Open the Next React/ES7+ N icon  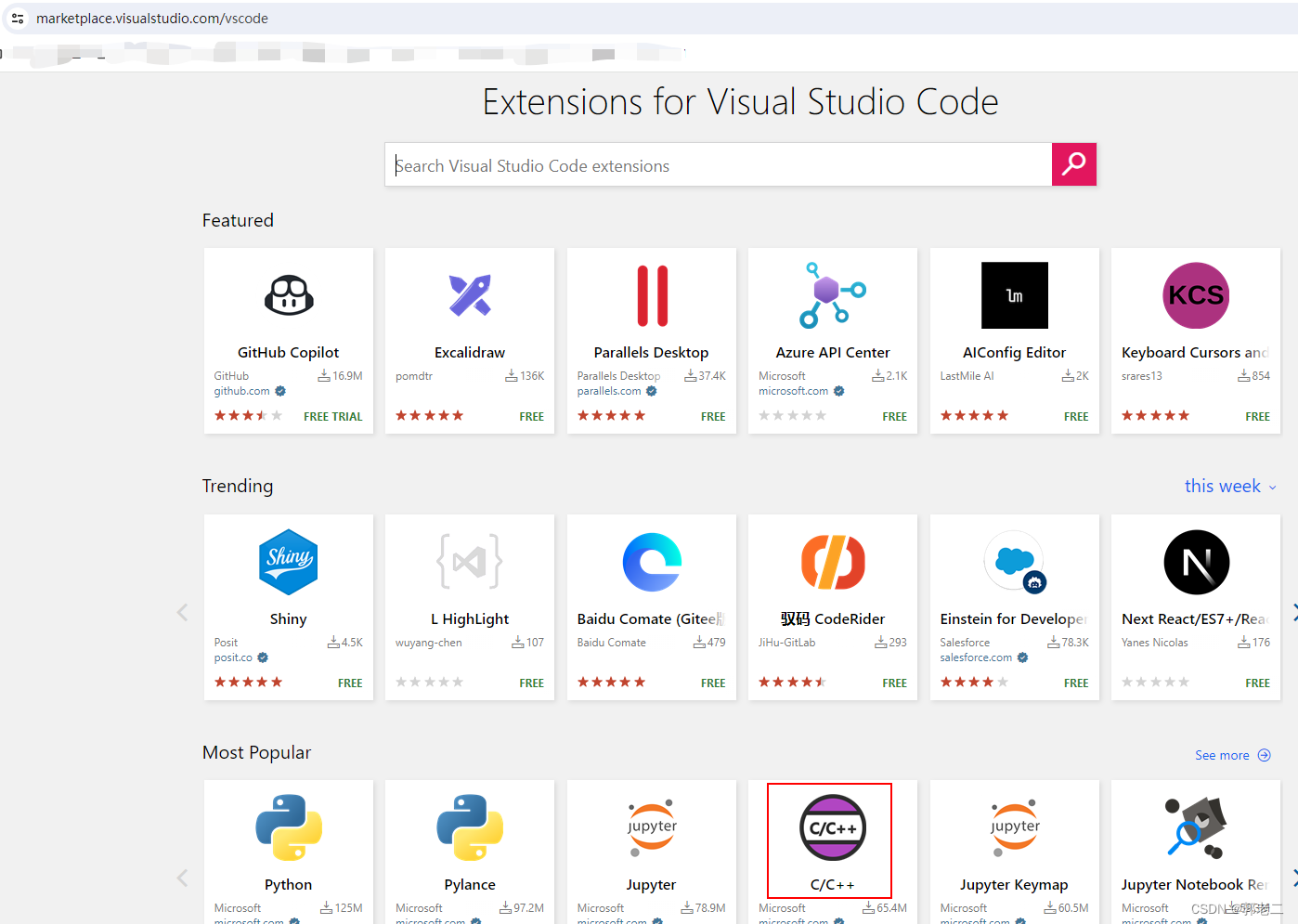[1196, 562]
